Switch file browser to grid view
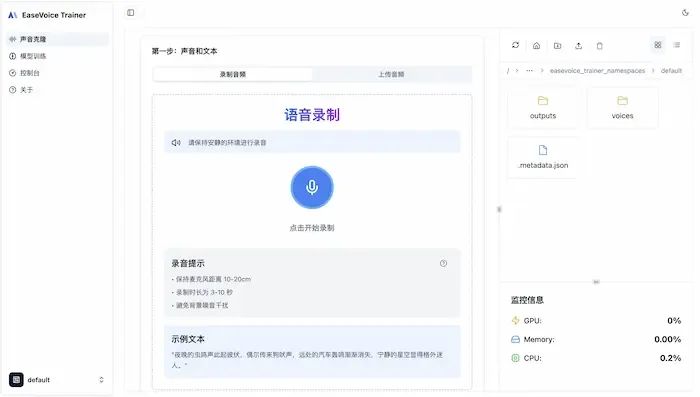 [658, 45]
